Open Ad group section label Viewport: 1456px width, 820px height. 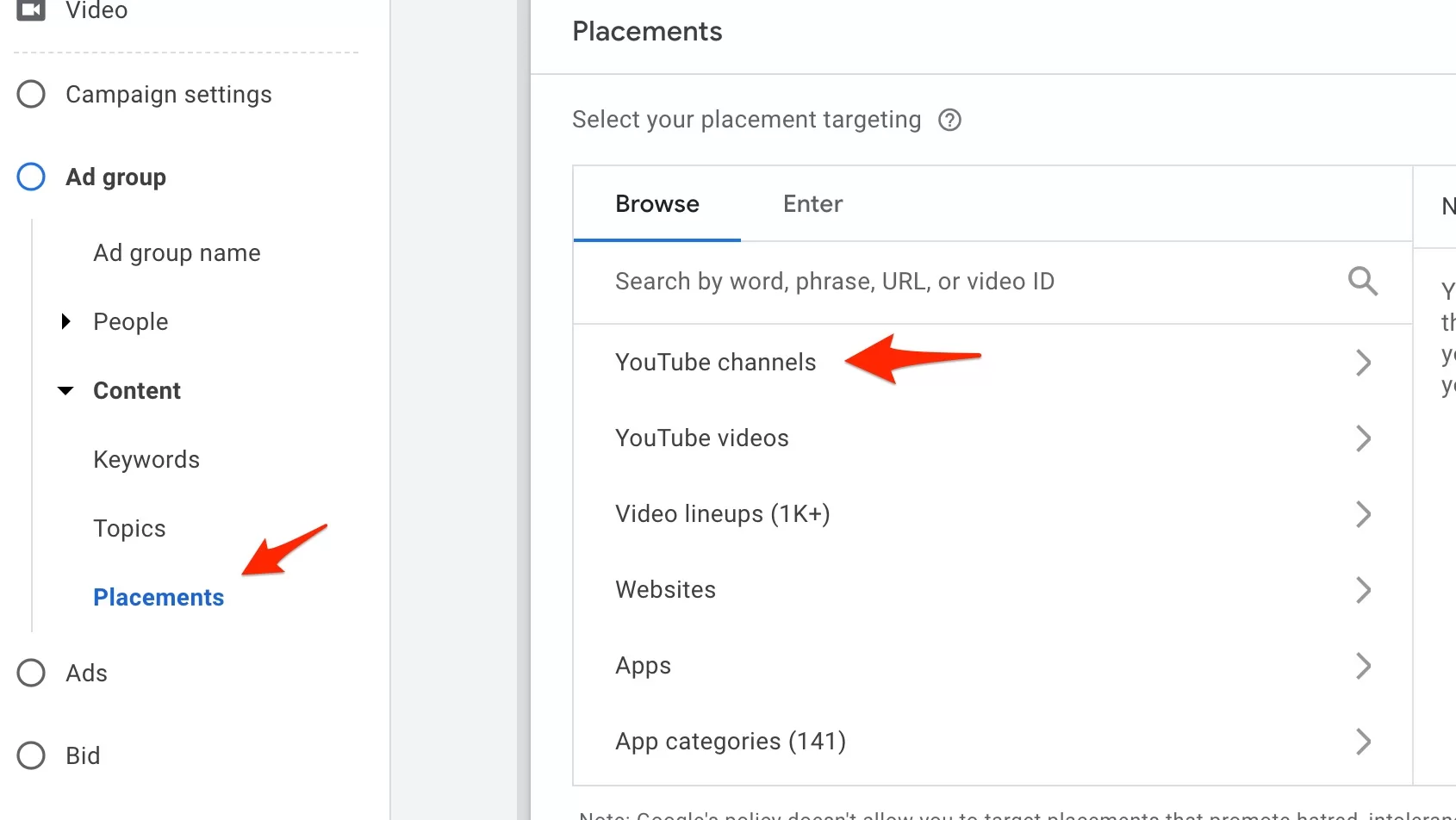point(116,177)
